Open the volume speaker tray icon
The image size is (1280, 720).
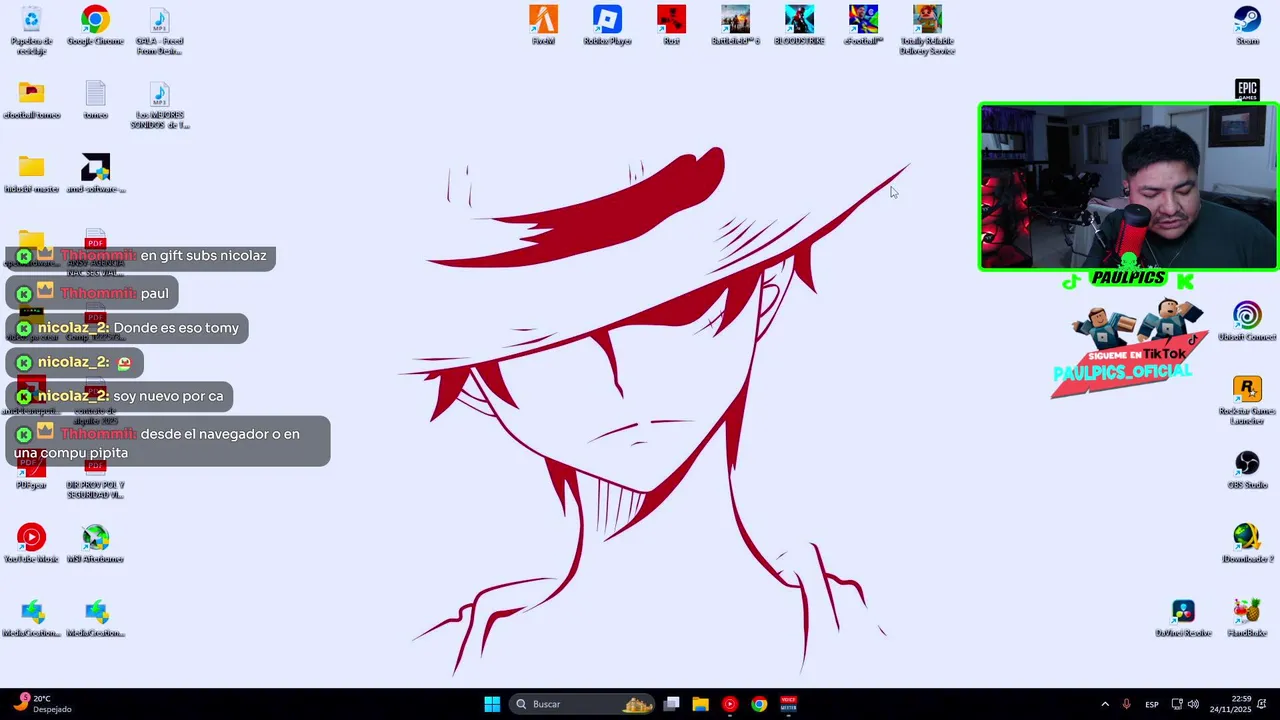(1193, 704)
